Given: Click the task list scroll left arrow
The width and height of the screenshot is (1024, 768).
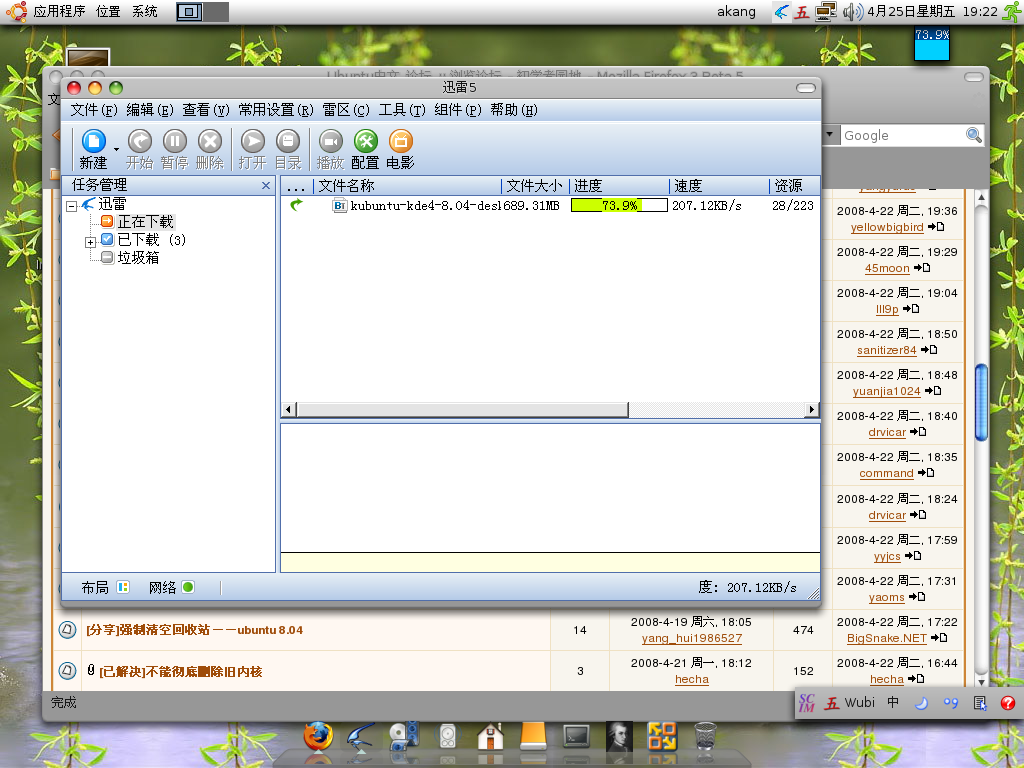Looking at the screenshot, I should coord(289,409).
